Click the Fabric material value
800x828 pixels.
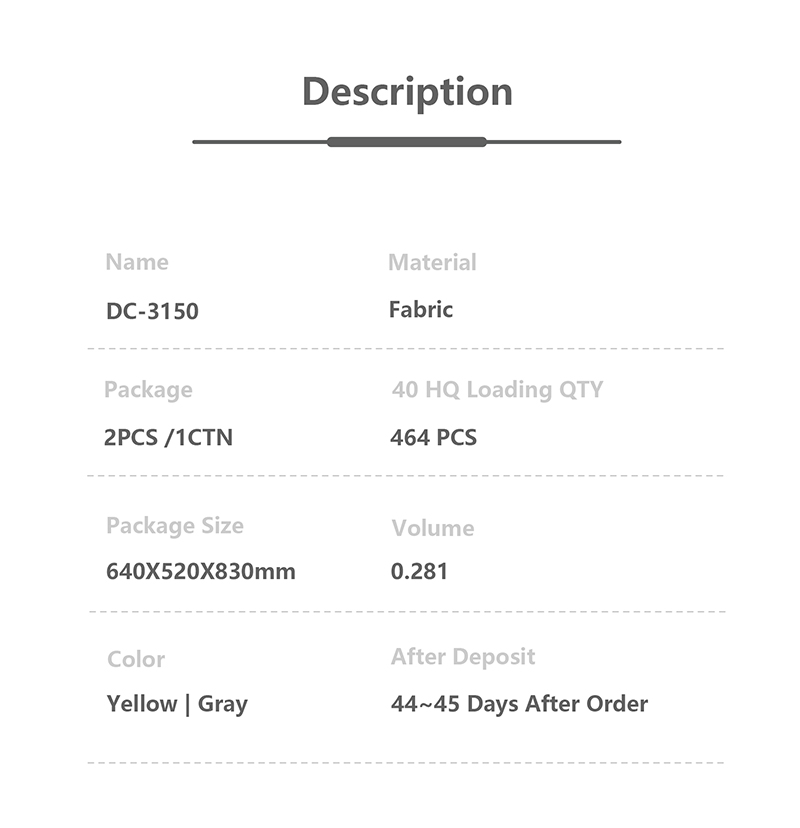click(421, 309)
